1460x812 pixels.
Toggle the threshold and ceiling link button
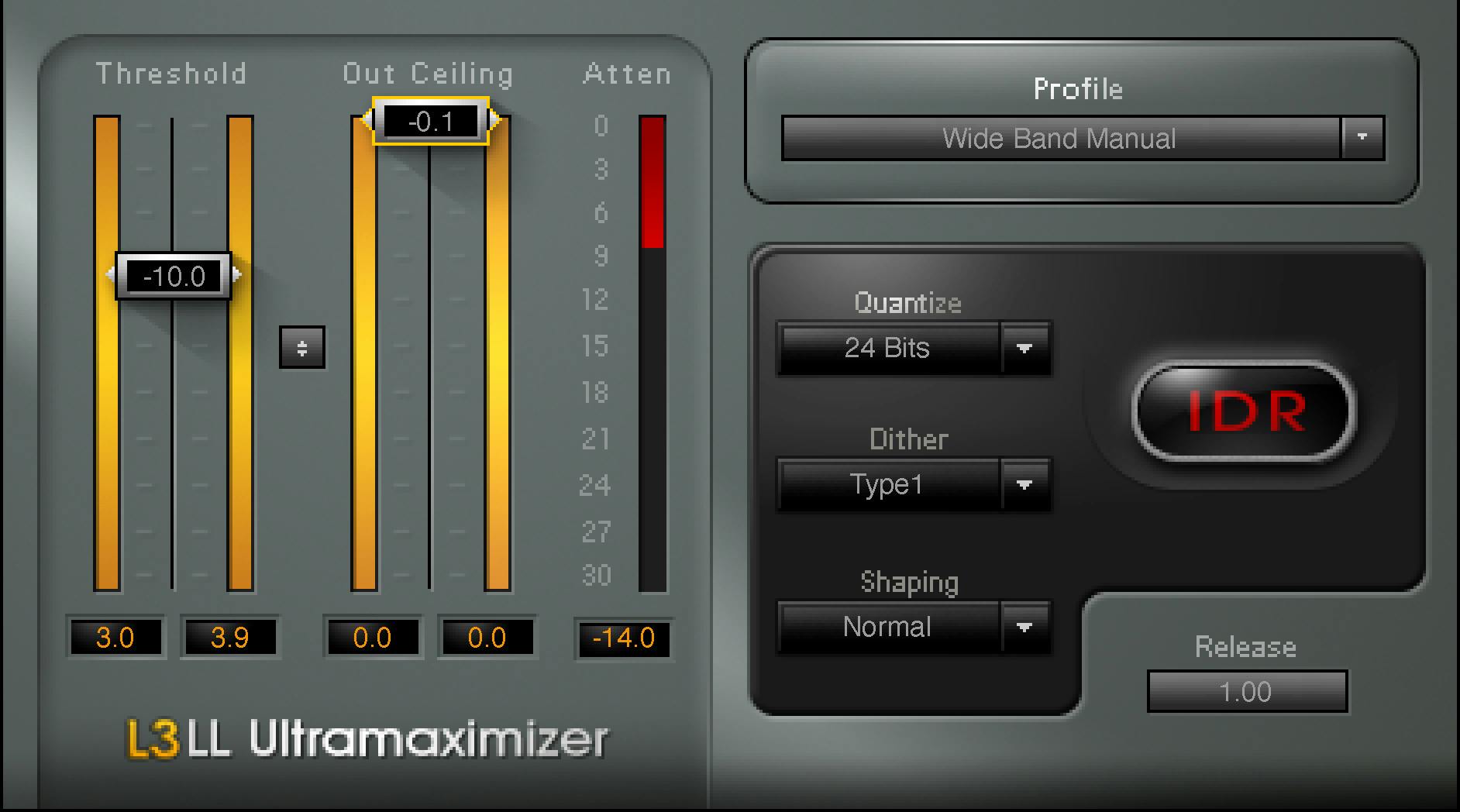pos(301,348)
